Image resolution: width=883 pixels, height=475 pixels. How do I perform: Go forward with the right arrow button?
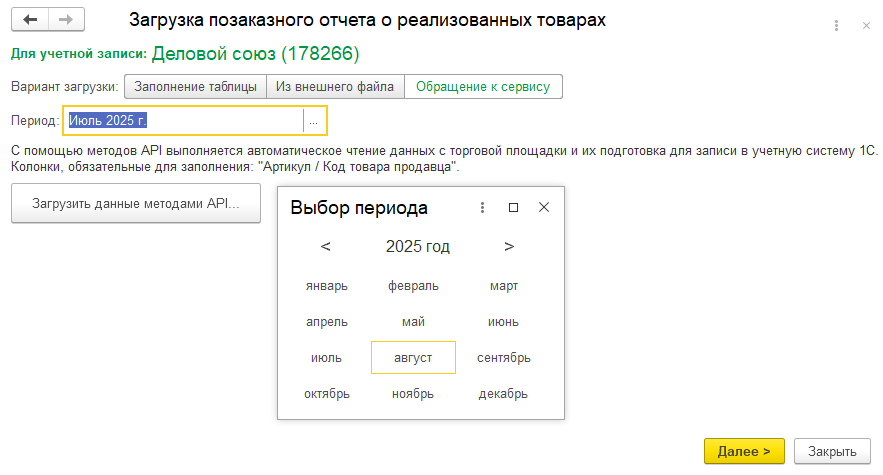pyautogui.click(x=66, y=20)
